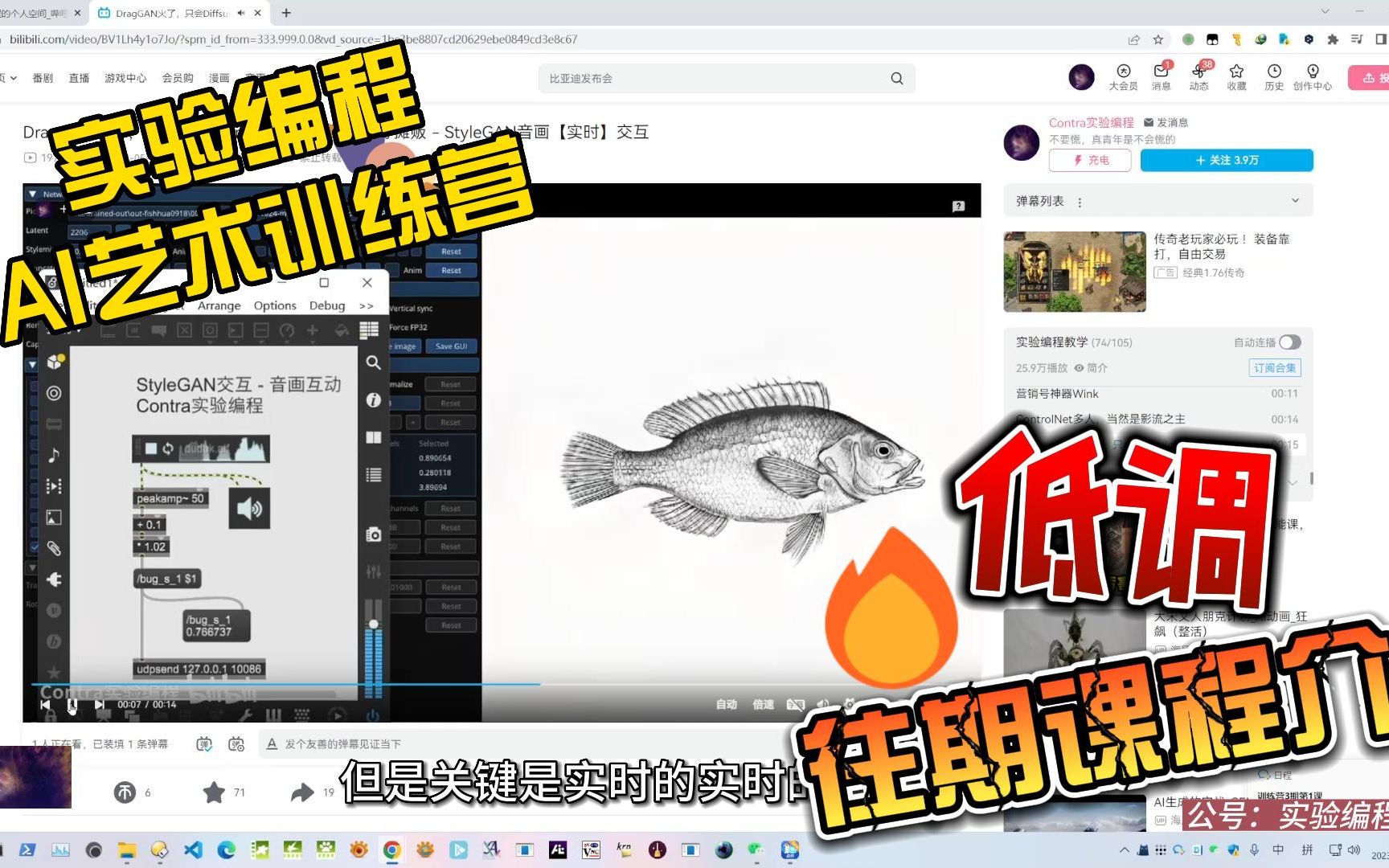
Task: Open Chrome from the taskbar
Action: [392, 850]
